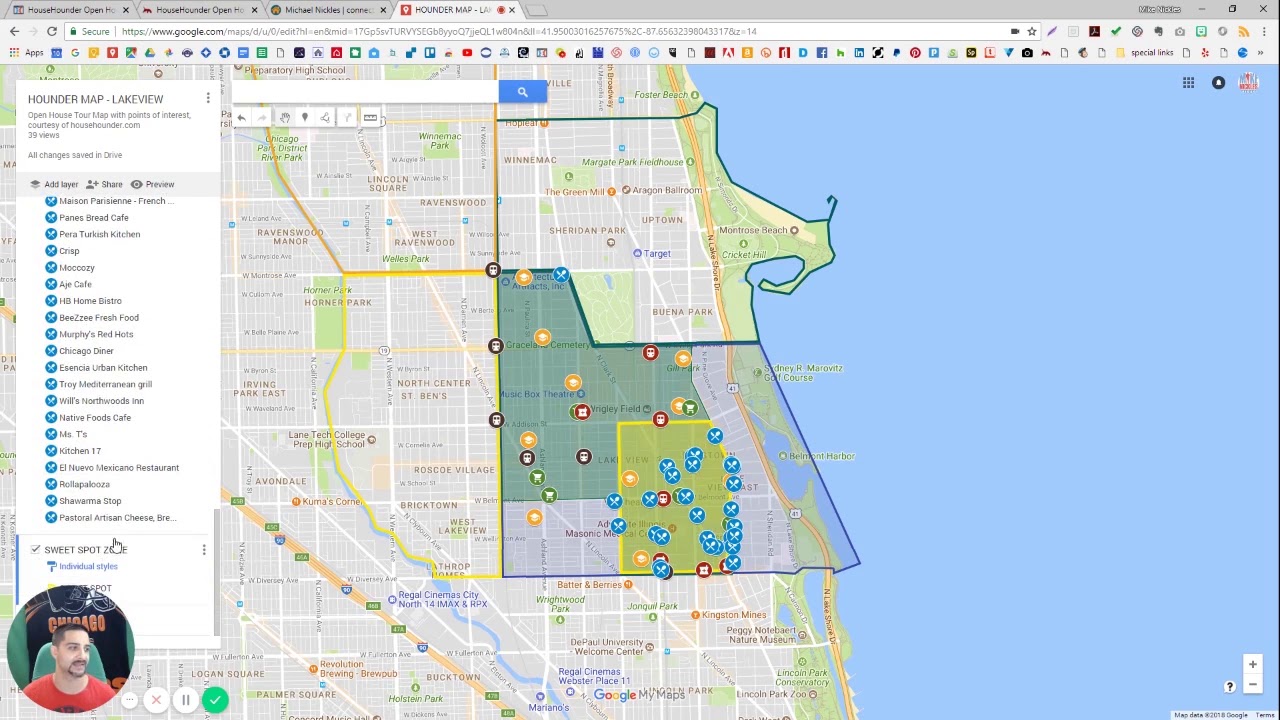The image size is (1280, 720).
Task: Click the map description text
Action: tap(109, 120)
